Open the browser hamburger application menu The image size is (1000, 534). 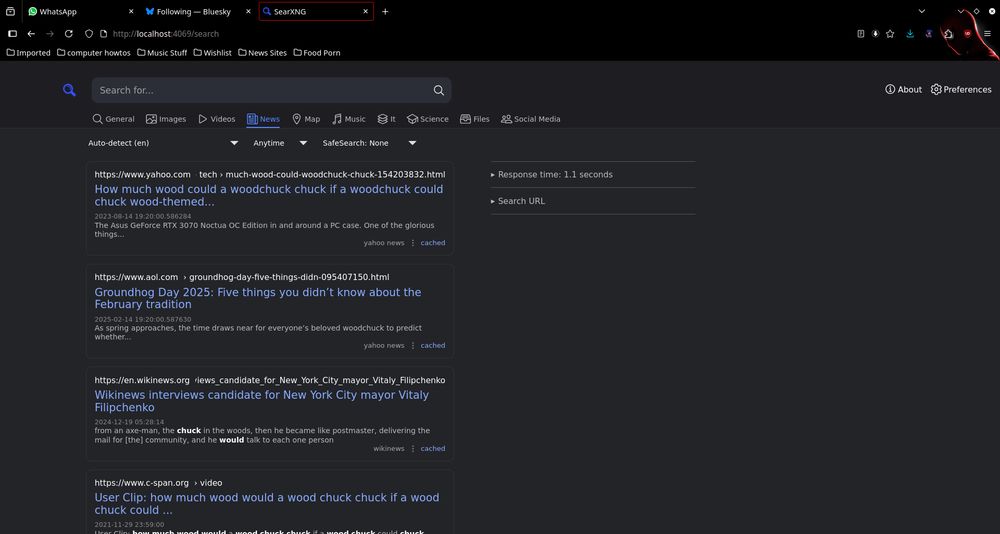pos(987,34)
